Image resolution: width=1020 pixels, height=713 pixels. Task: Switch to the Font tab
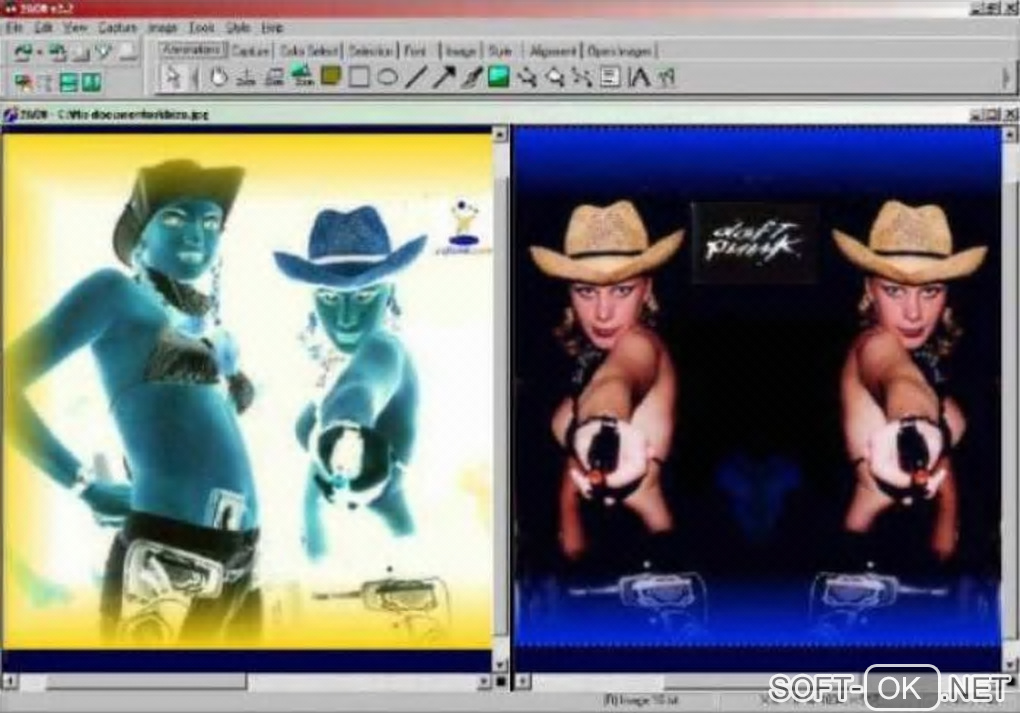tap(415, 51)
